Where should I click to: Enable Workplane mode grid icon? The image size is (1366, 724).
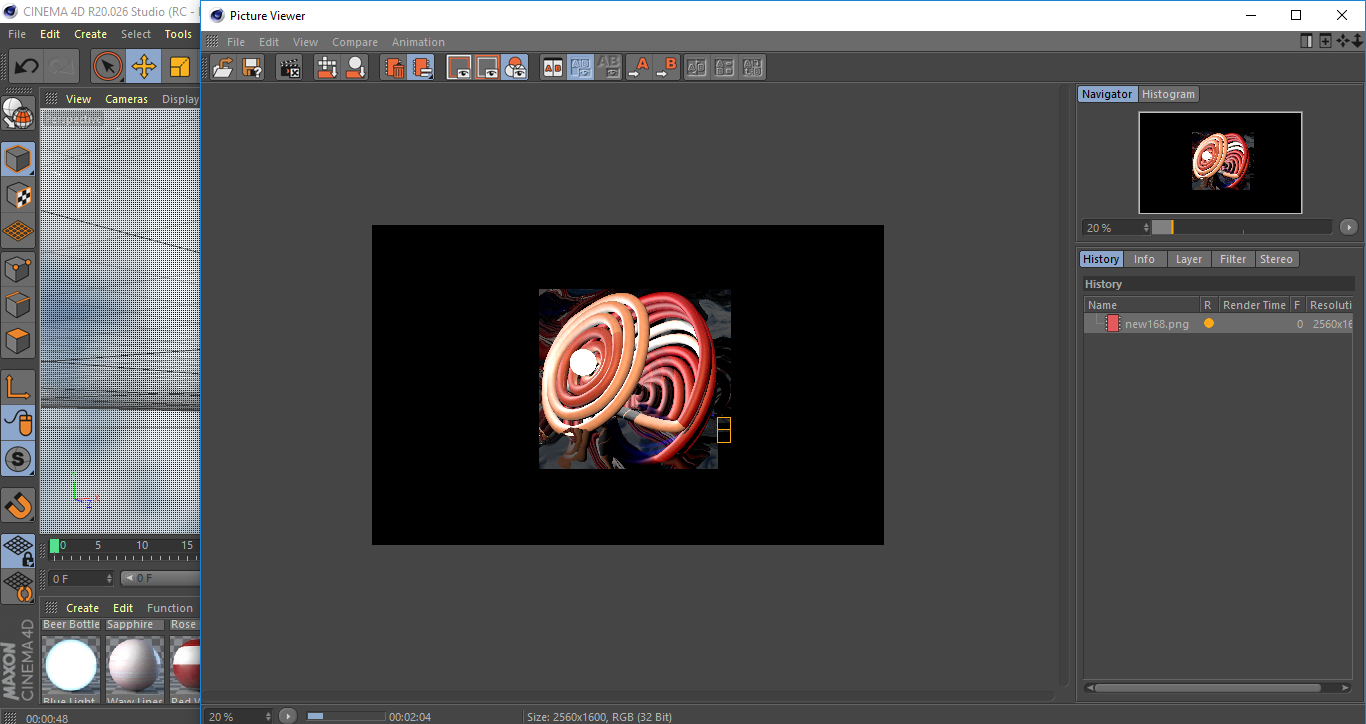tap(18, 231)
